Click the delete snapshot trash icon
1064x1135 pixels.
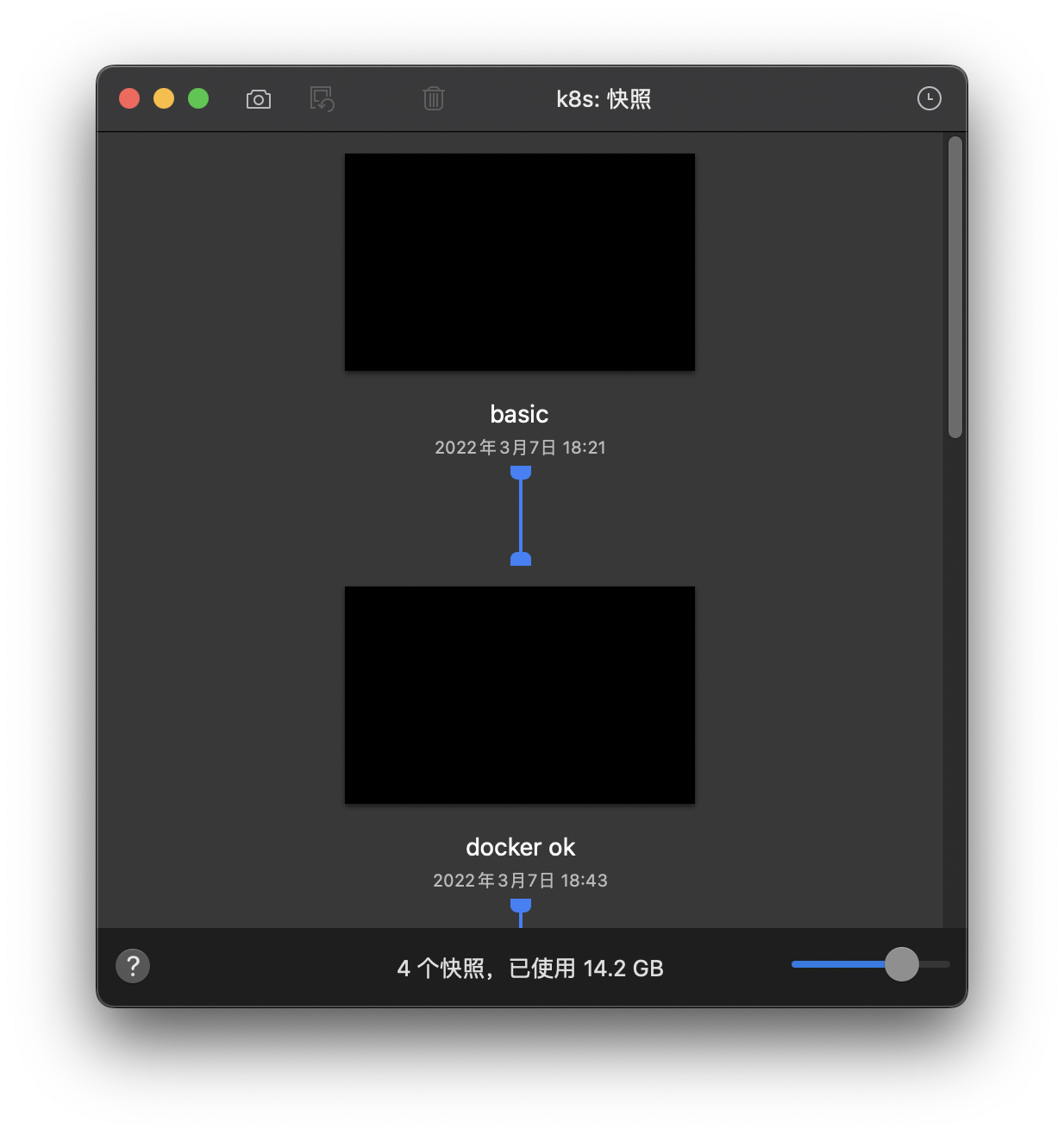[x=434, y=99]
